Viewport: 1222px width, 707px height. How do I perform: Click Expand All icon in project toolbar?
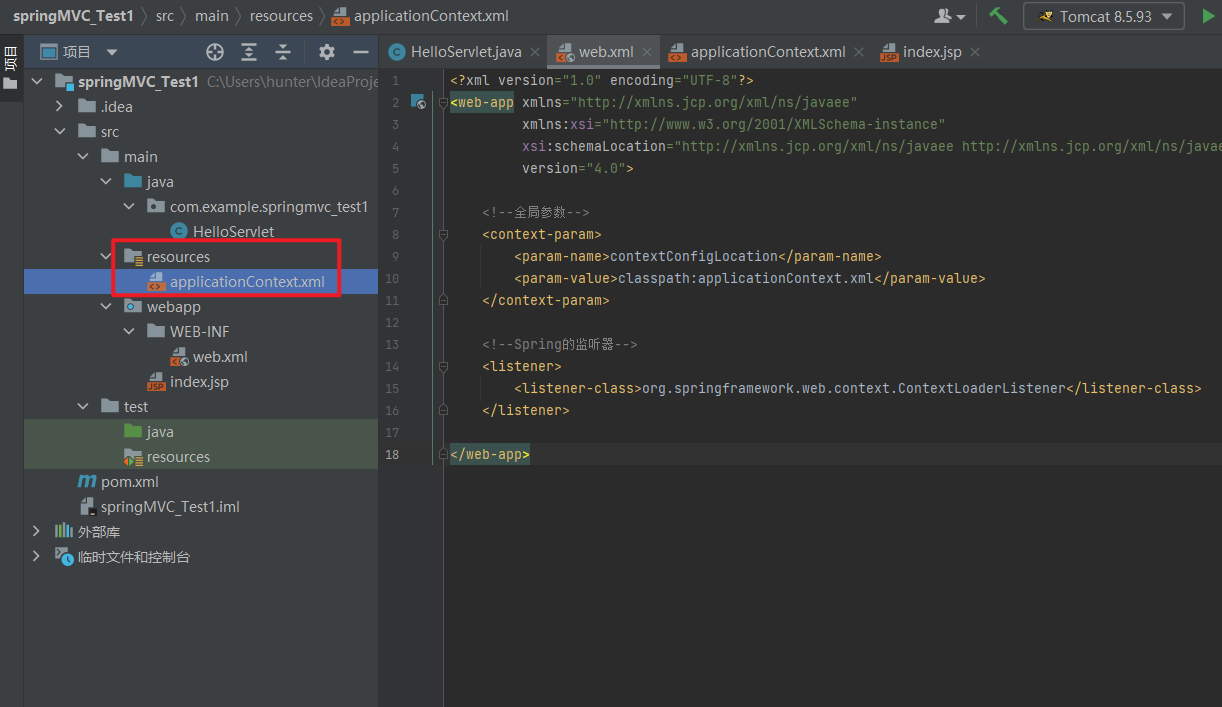[249, 52]
